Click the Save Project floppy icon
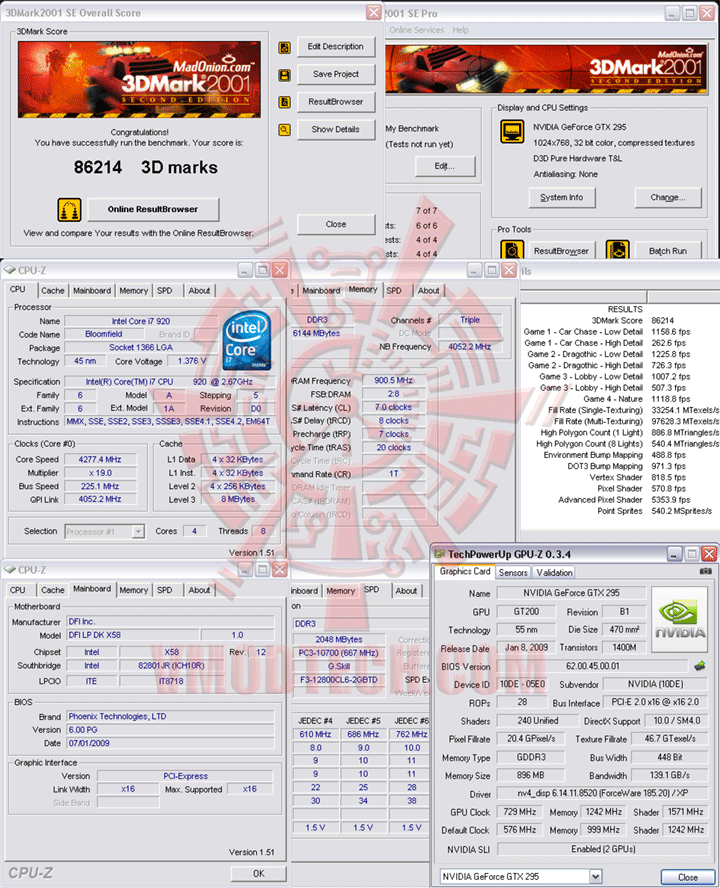Screen dimensions: 720x888 (x=284, y=75)
